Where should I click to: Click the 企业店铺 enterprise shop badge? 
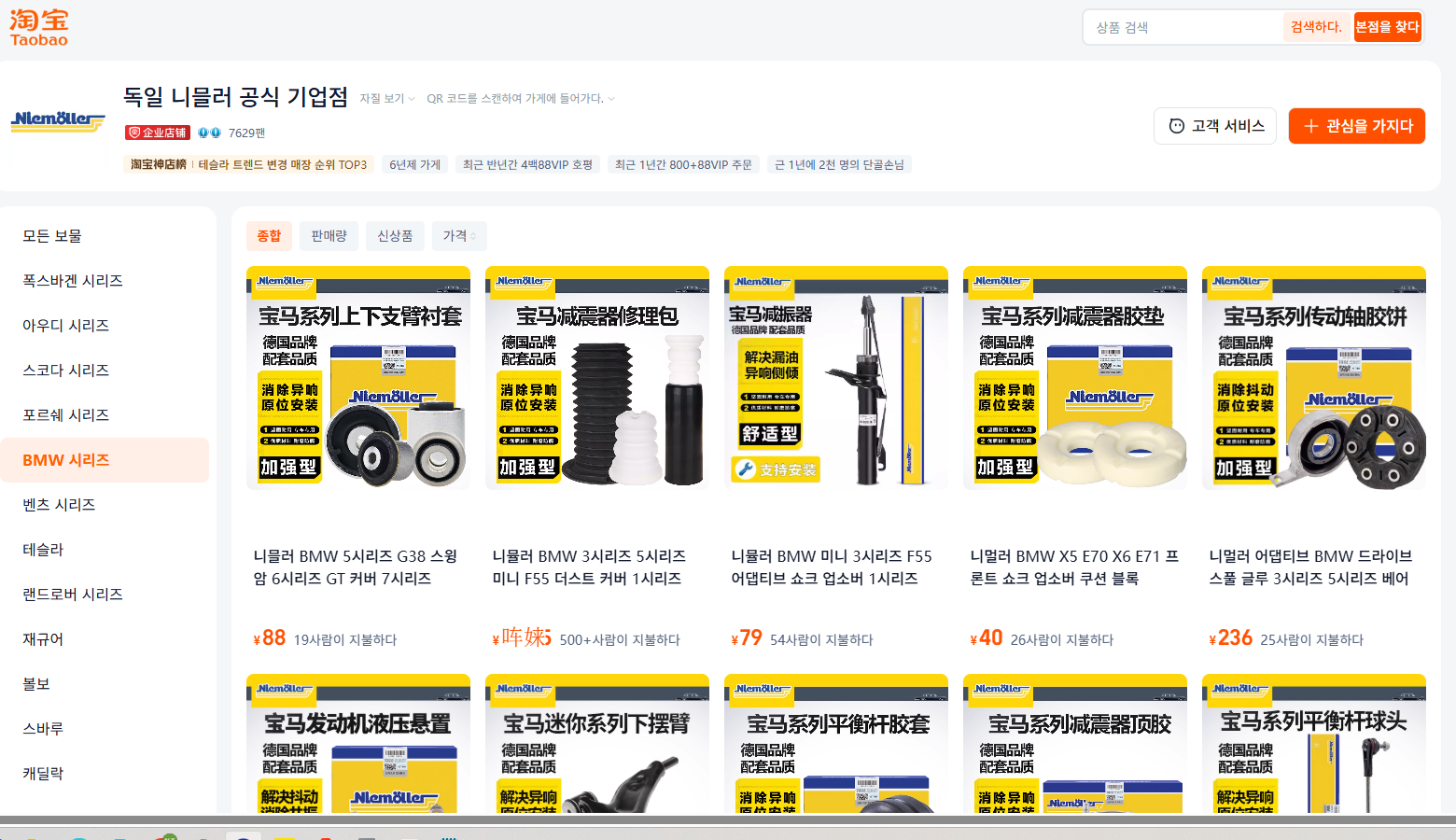[158, 133]
